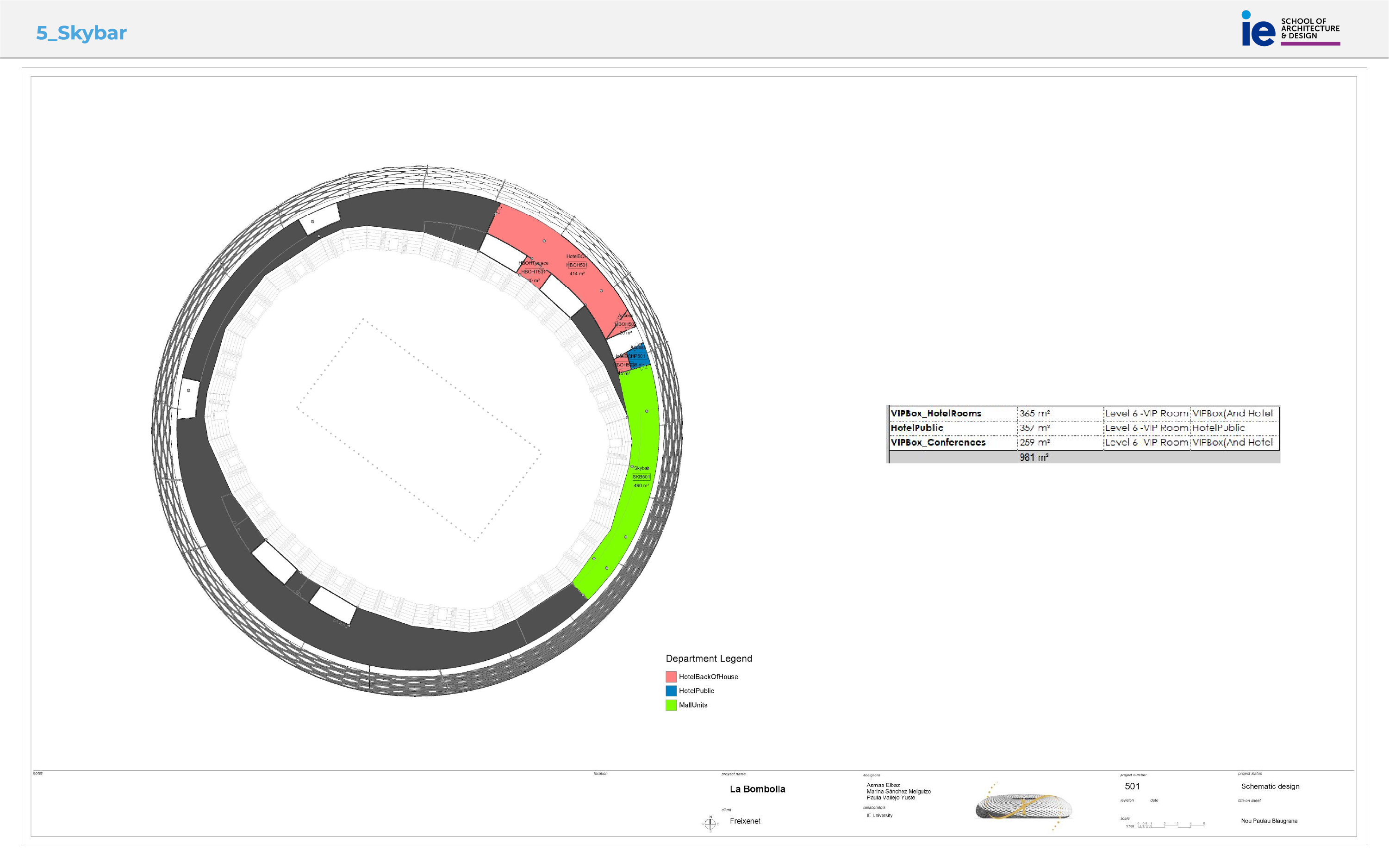Viewport: 1389px width, 868px height.
Task: Click the MallUnits green legend swatch
Action: click(671, 705)
